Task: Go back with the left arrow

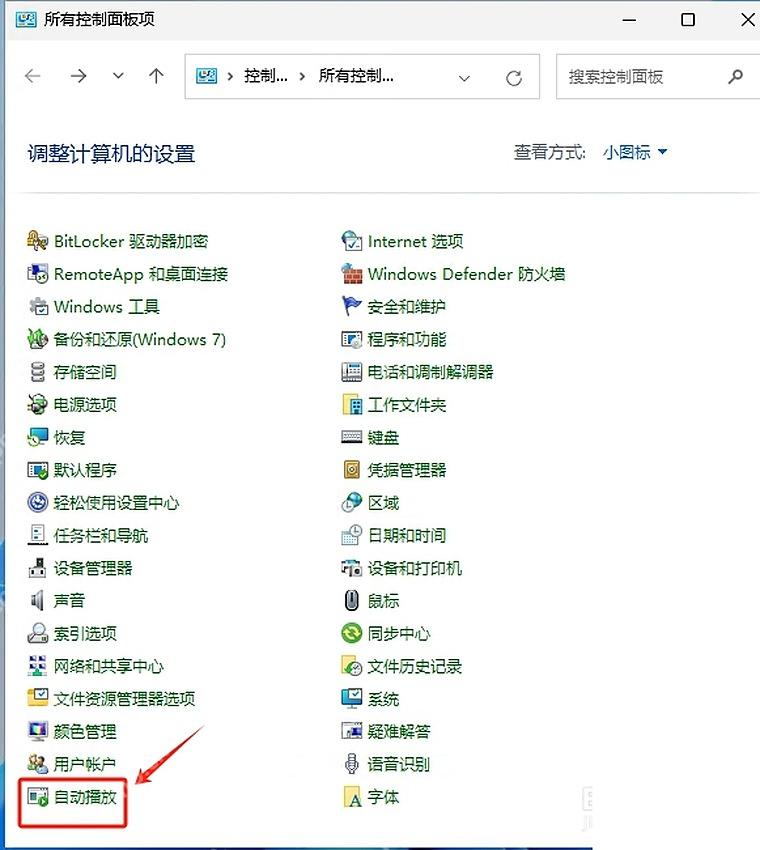Action: coord(33,76)
